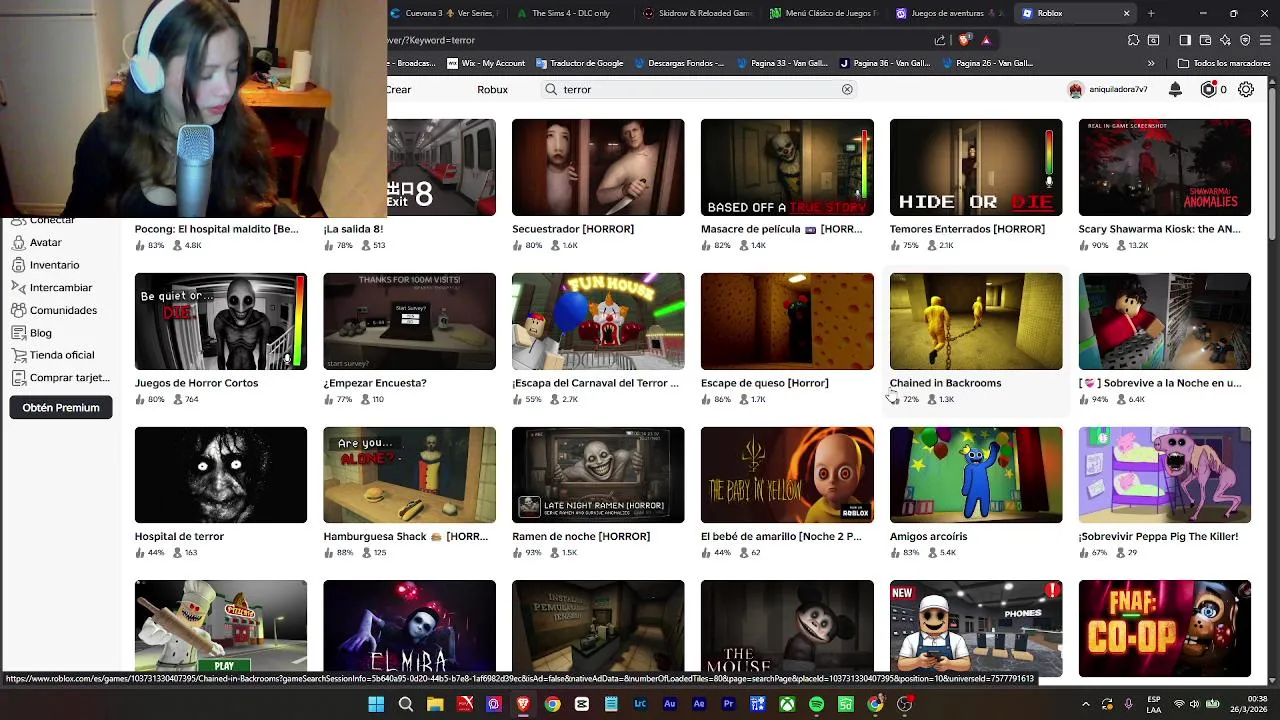The image size is (1280, 720).
Task: Open Juegos de Horror Cortos thumbnail
Action: 221,321
